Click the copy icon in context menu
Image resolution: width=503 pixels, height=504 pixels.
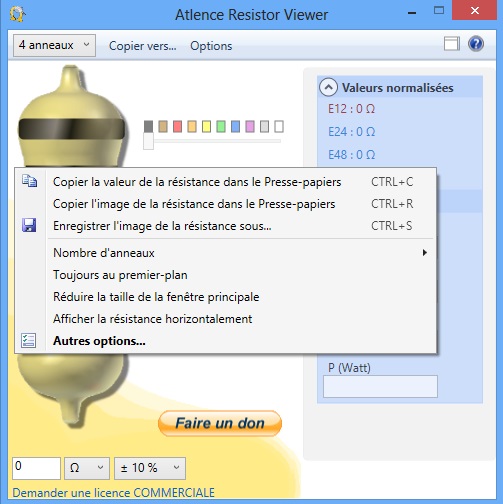[29, 181]
